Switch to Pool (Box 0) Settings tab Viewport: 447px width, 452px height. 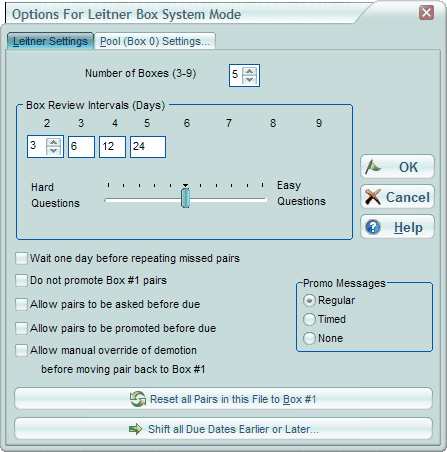pos(155,41)
